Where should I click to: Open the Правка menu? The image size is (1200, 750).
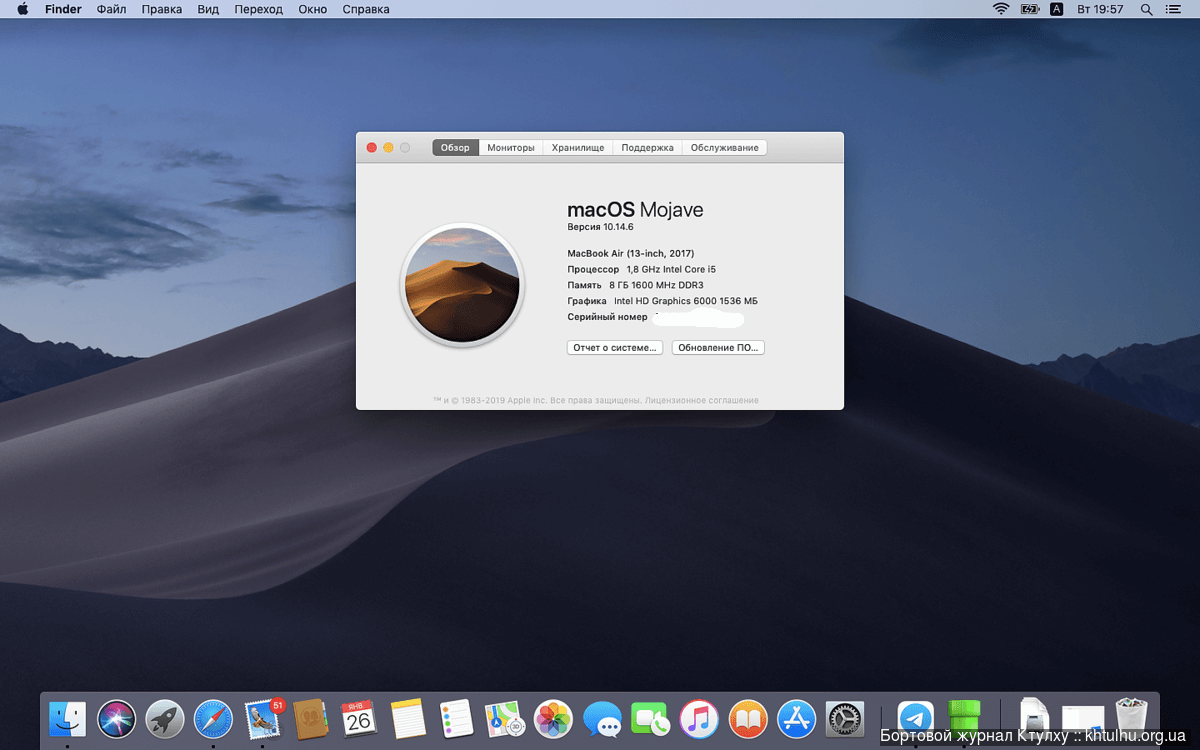tap(162, 9)
